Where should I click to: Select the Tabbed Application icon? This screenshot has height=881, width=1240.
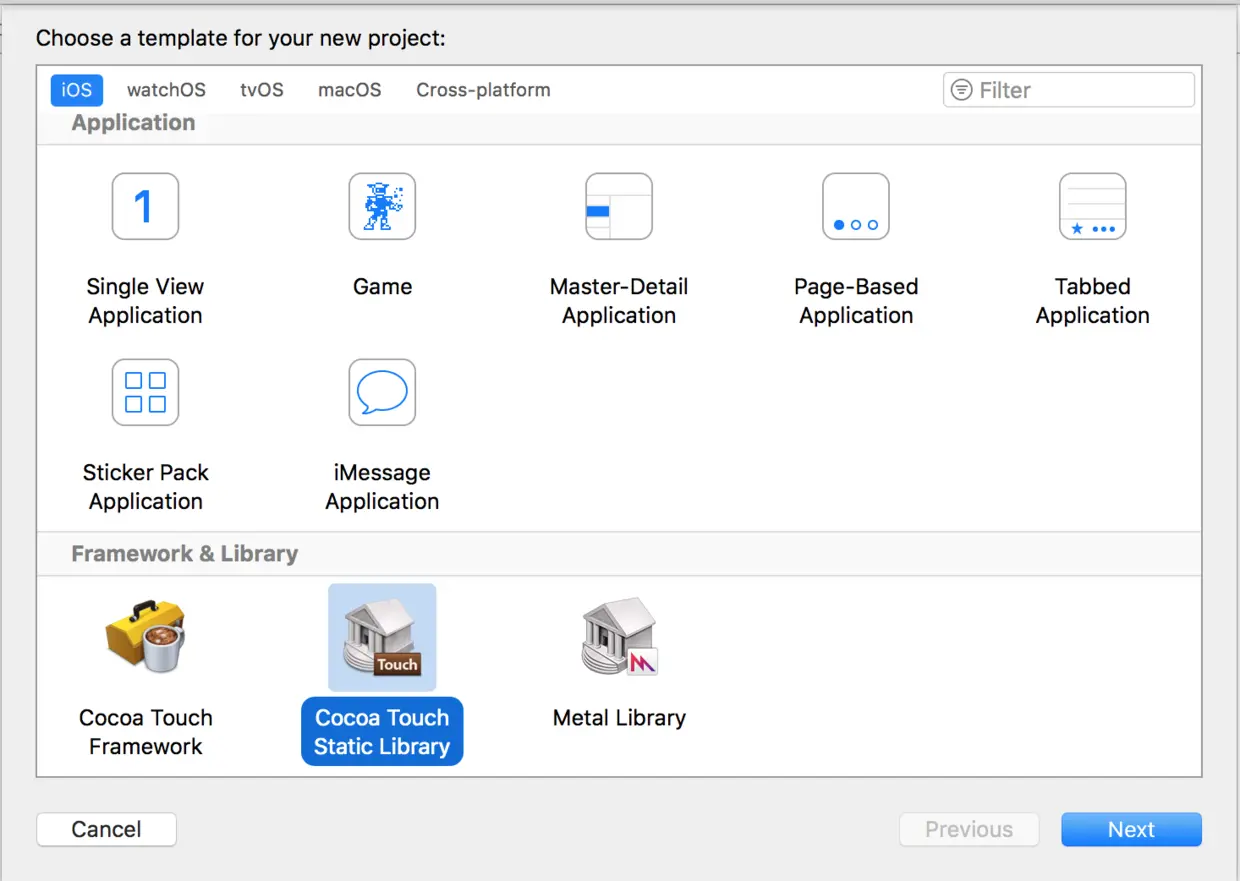[1093, 206]
